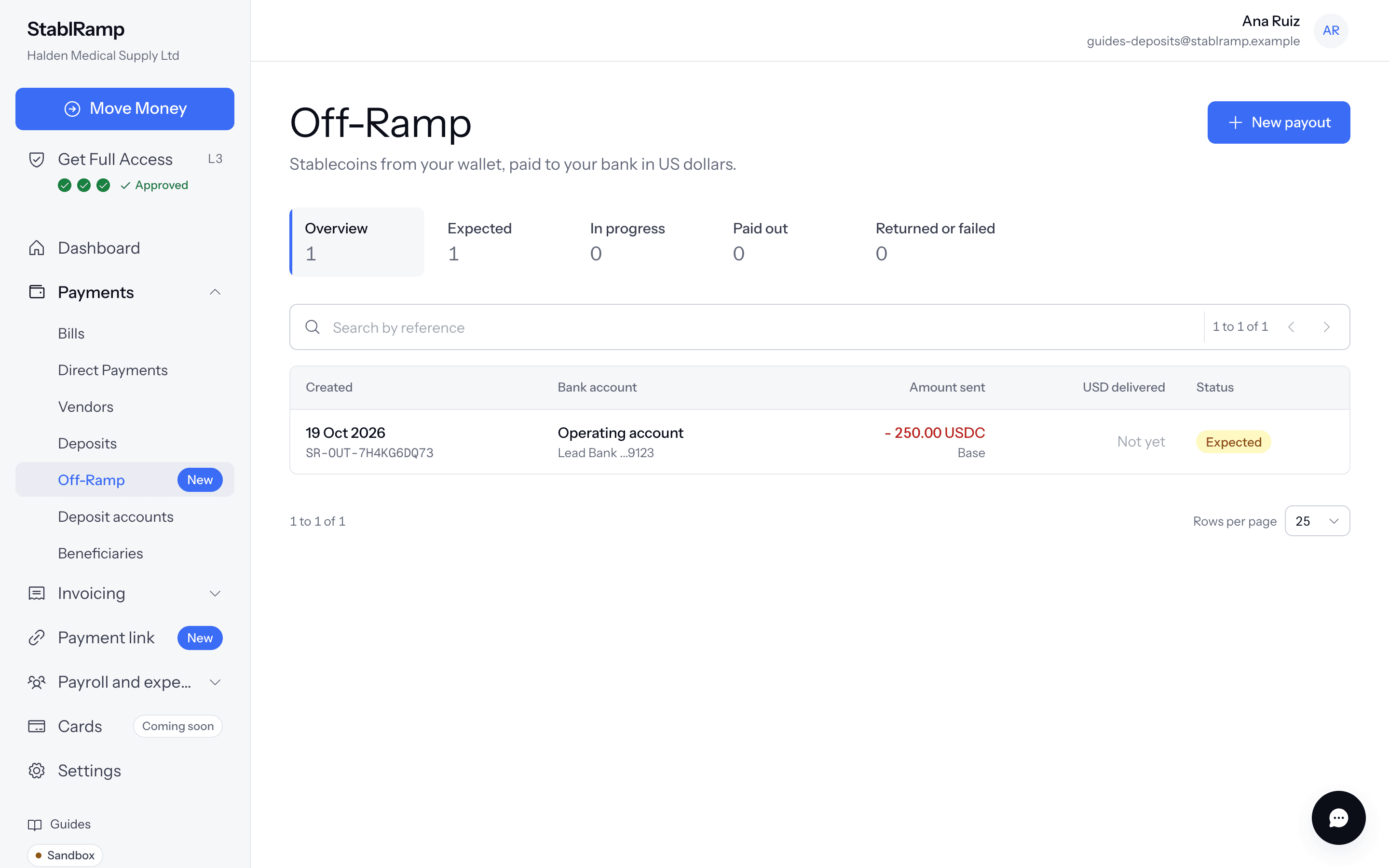The width and height of the screenshot is (1389, 868).
Task: Click the Expected status badge
Action: tap(1233, 442)
